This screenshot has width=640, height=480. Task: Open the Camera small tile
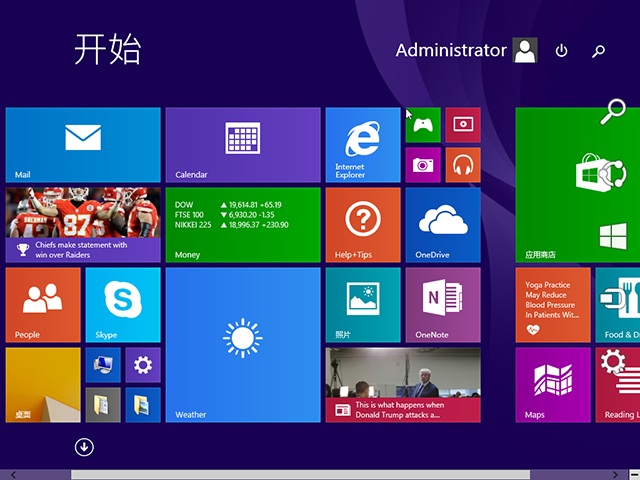point(423,165)
